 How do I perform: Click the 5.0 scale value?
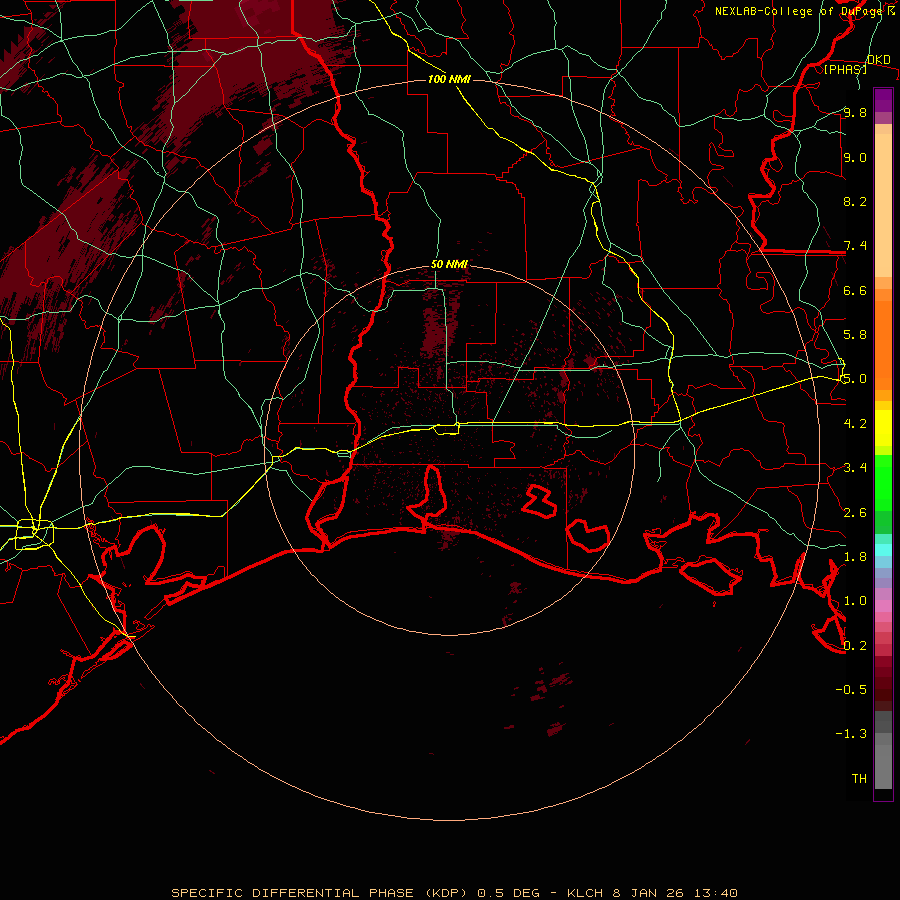point(855,379)
